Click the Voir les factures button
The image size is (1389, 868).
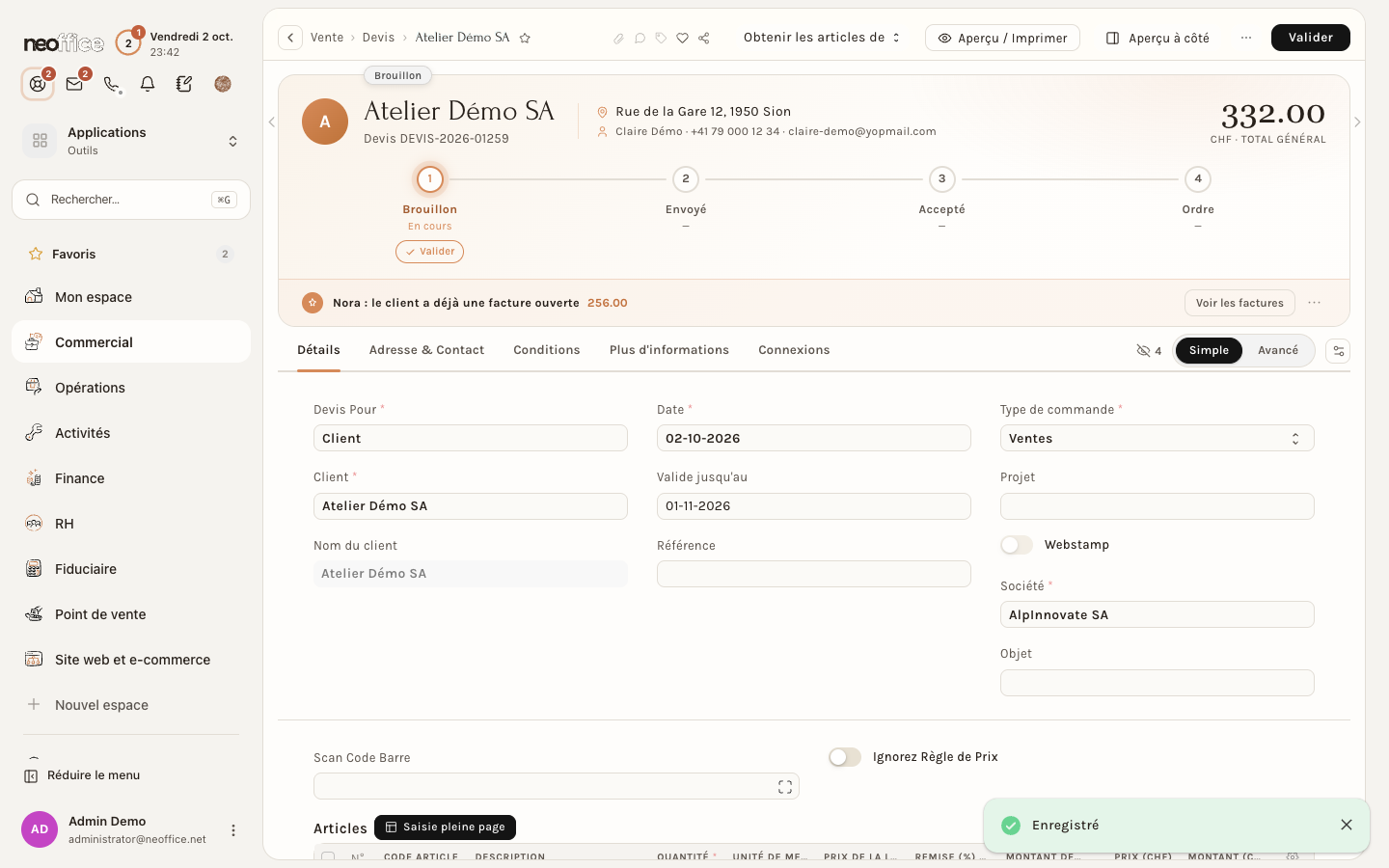coord(1239,303)
